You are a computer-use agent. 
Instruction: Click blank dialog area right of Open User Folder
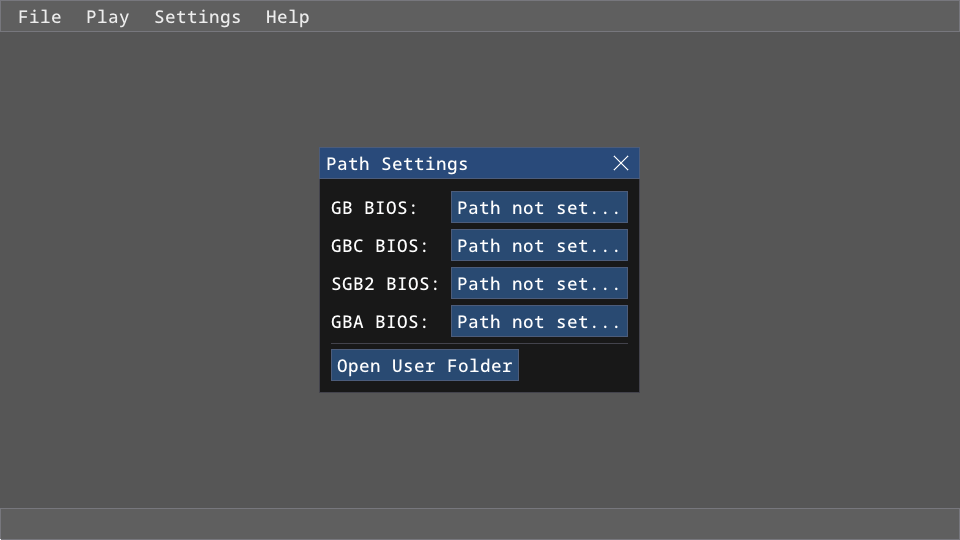click(577, 366)
